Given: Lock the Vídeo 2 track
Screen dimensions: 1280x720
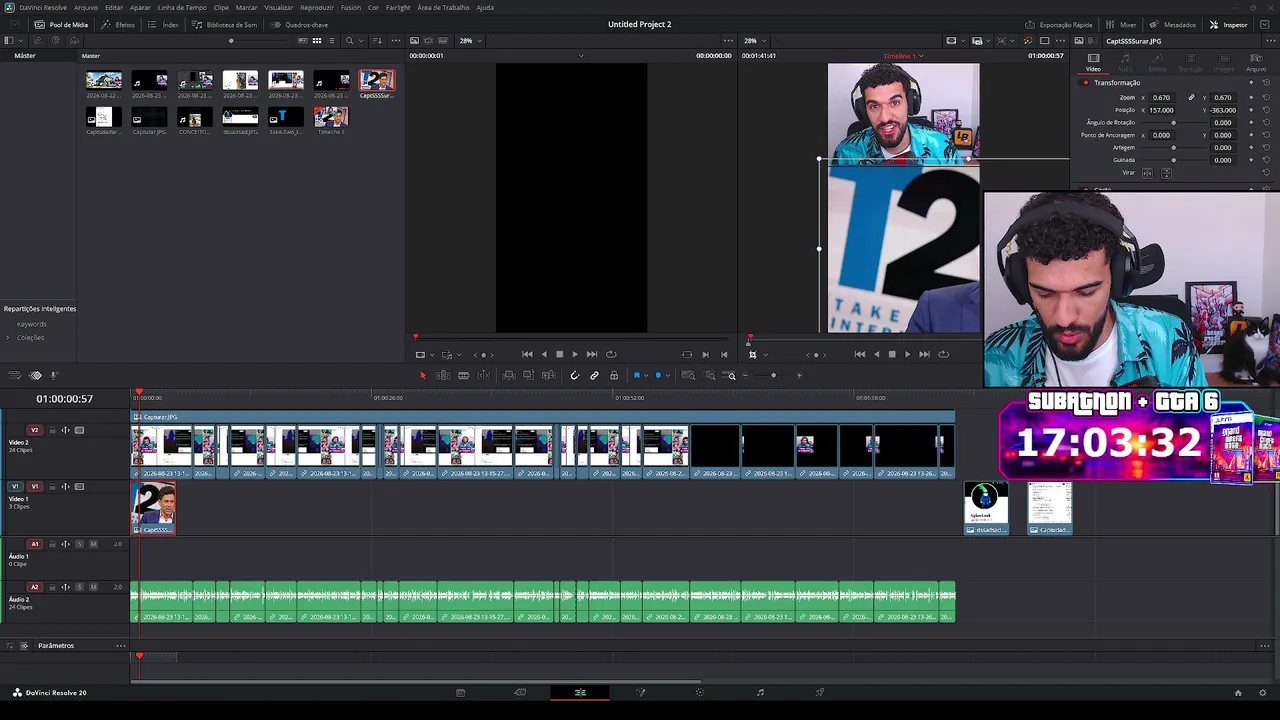Looking at the screenshot, I should (52, 431).
